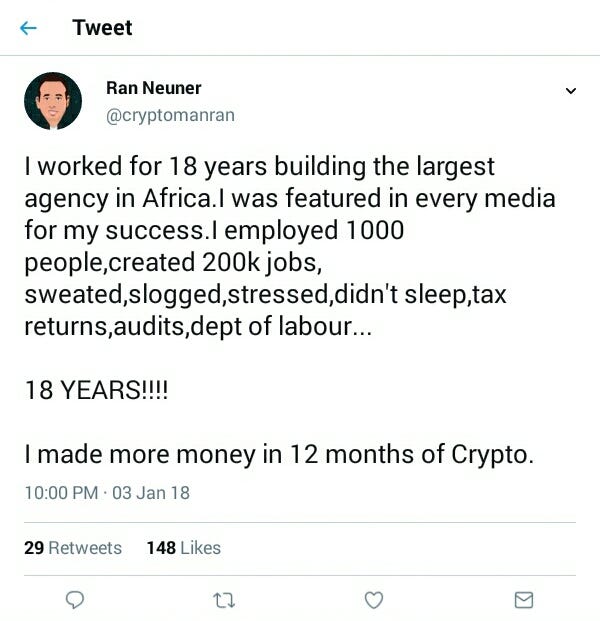Viewport: 600px width, 621px height.
Task: Click the Tweet header title
Action: click(102, 28)
